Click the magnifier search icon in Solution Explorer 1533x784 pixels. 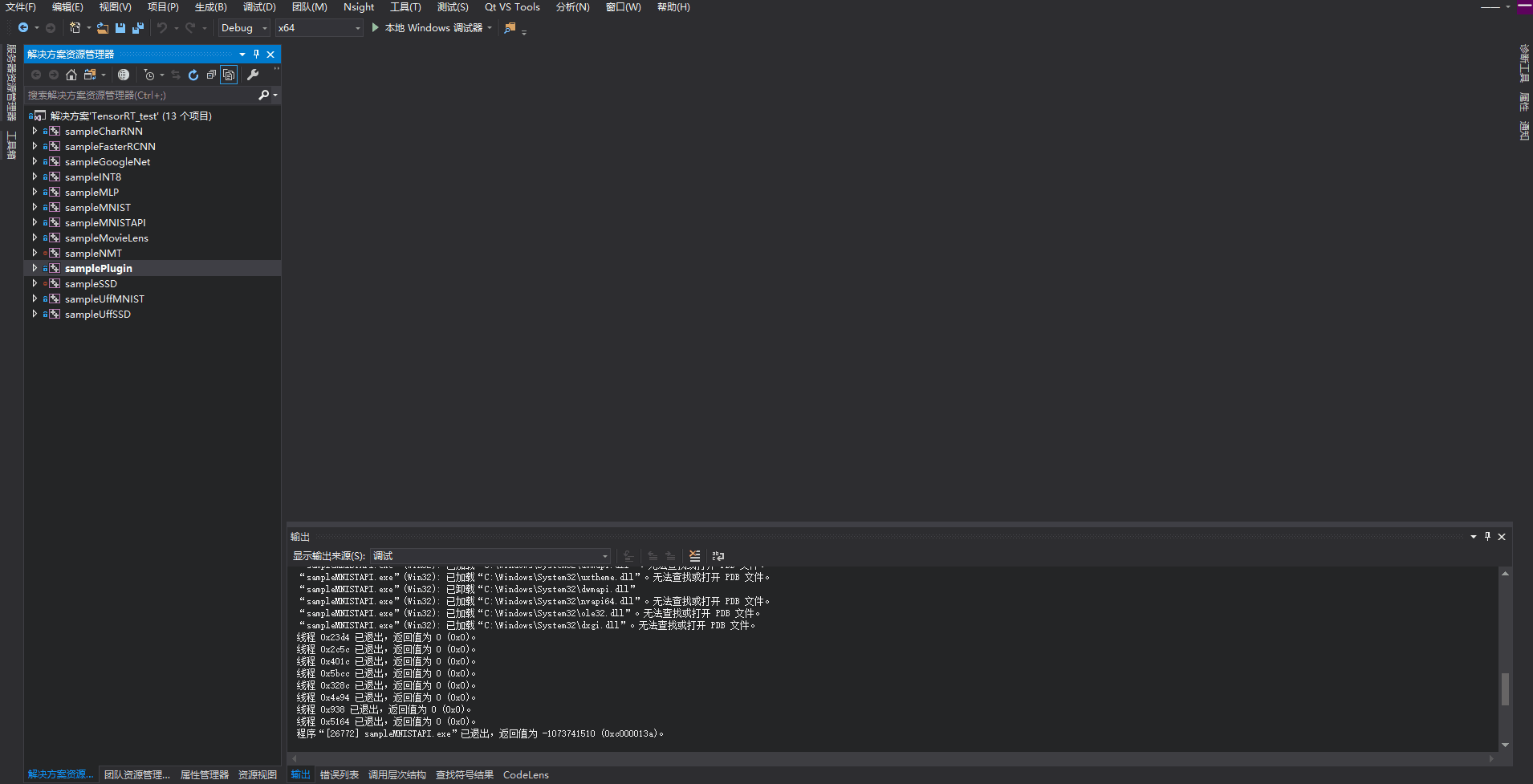click(263, 95)
